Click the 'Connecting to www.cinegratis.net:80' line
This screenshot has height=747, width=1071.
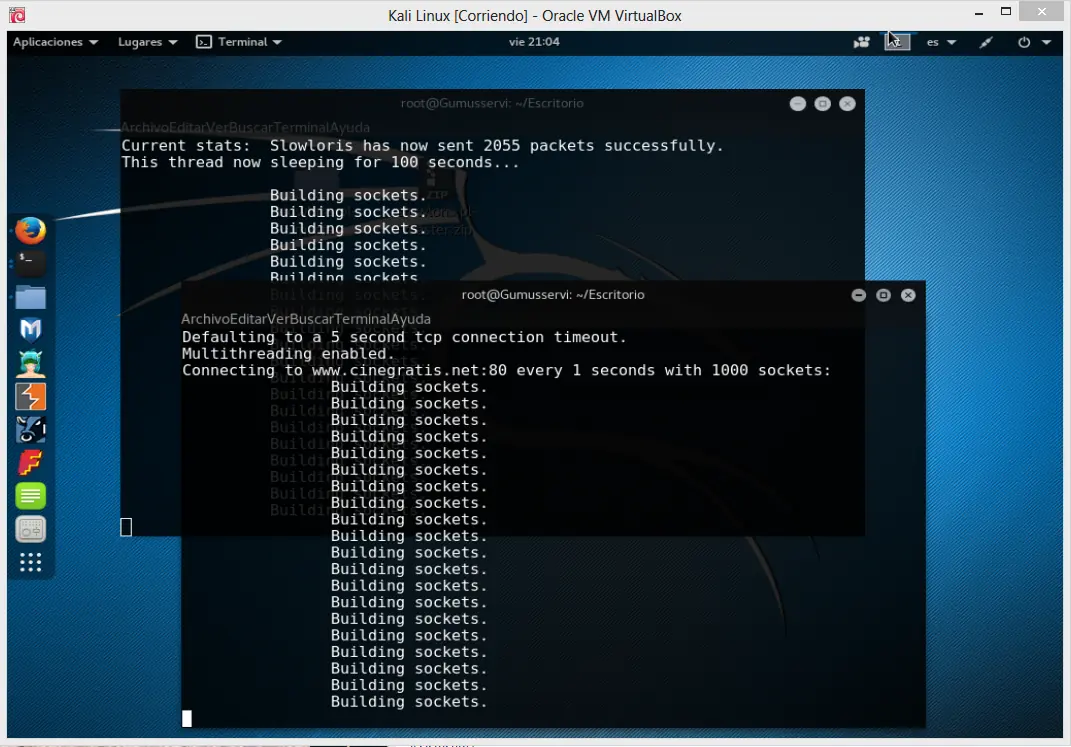coord(506,370)
